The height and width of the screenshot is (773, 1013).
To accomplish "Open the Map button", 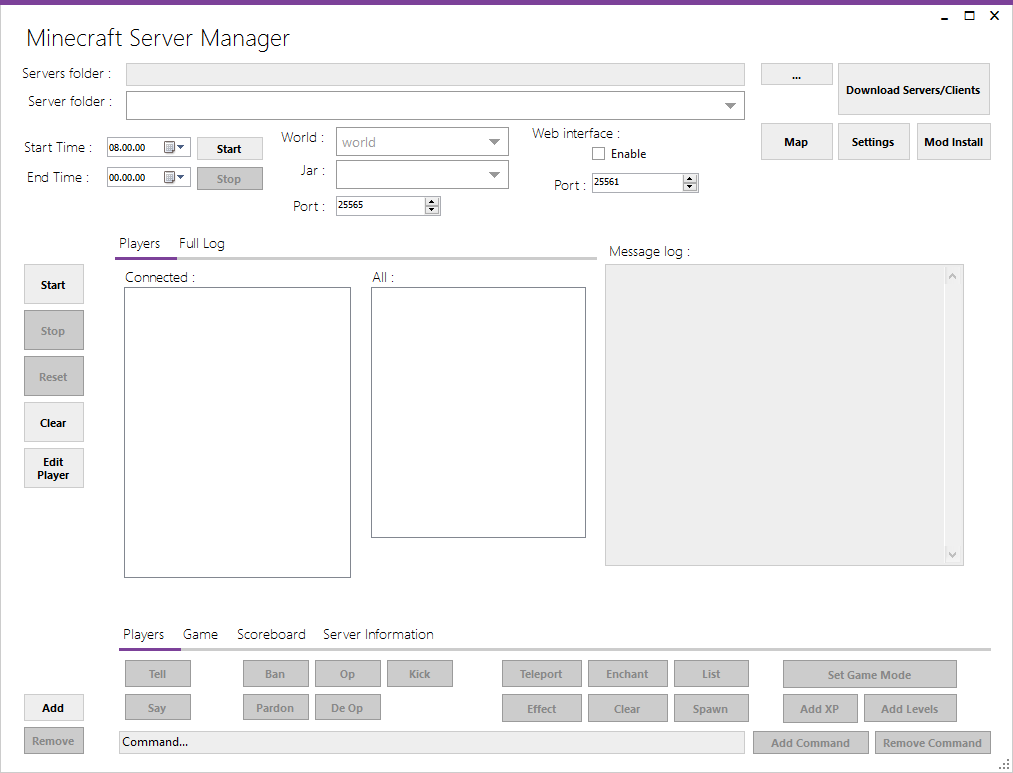I will 797,141.
